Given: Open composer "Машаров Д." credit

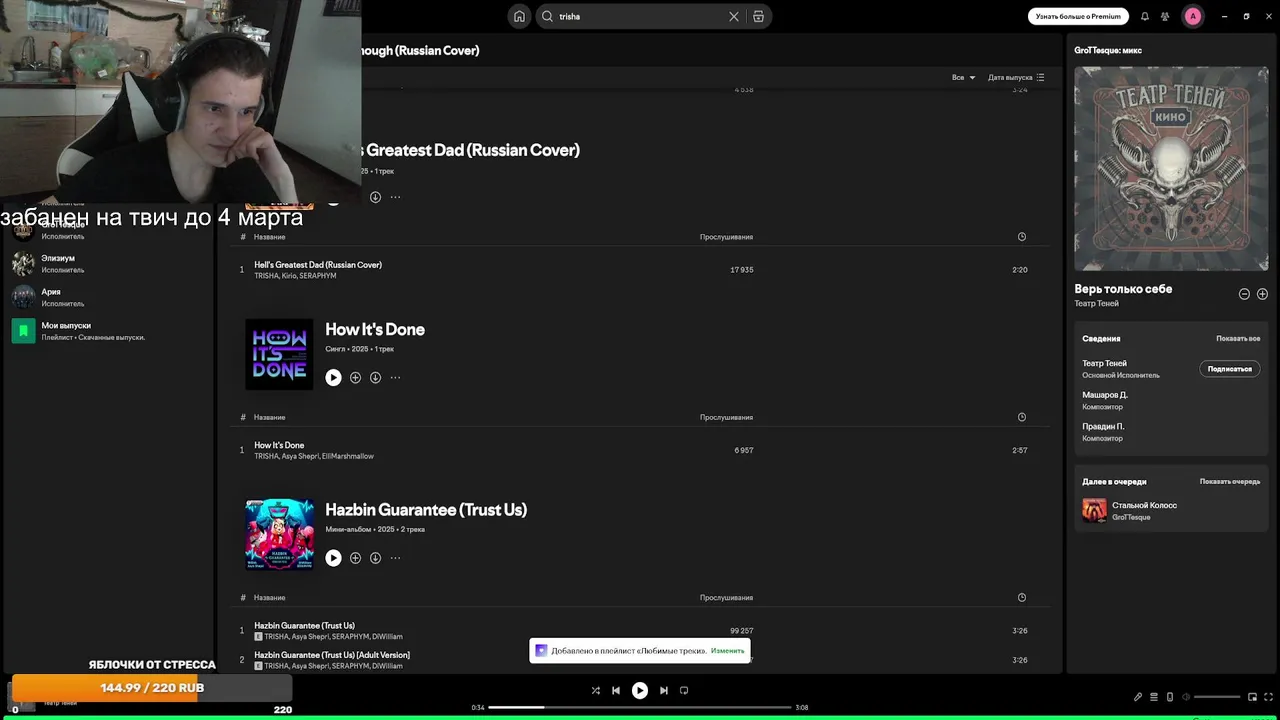Looking at the screenshot, I should pyautogui.click(x=1104, y=395).
